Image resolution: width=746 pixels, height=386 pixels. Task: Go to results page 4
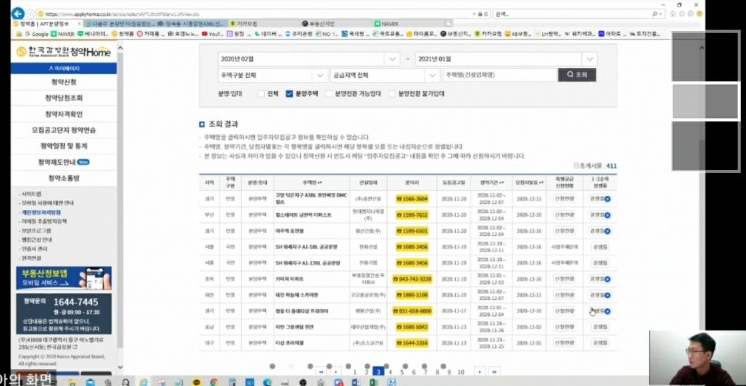pos(390,372)
